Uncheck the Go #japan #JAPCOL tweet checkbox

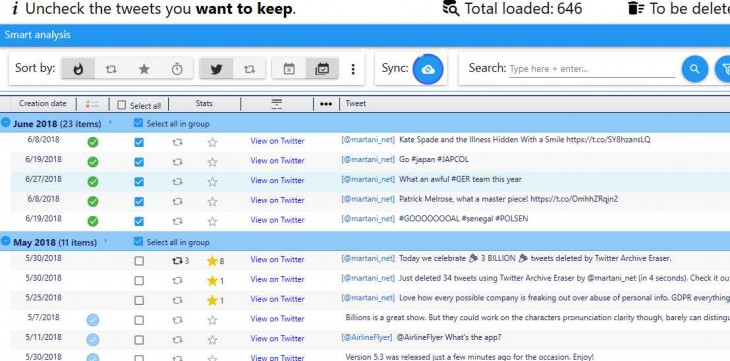pos(139,162)
